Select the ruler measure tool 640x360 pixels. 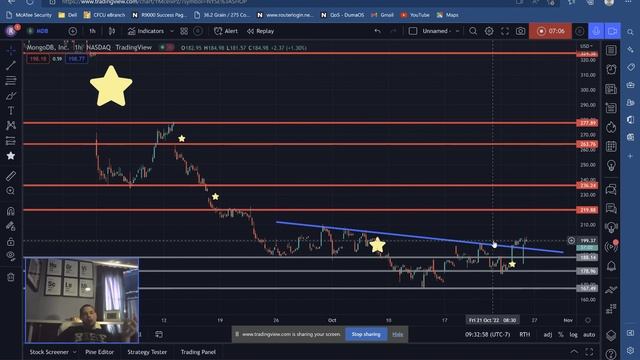tap(11, 176)
